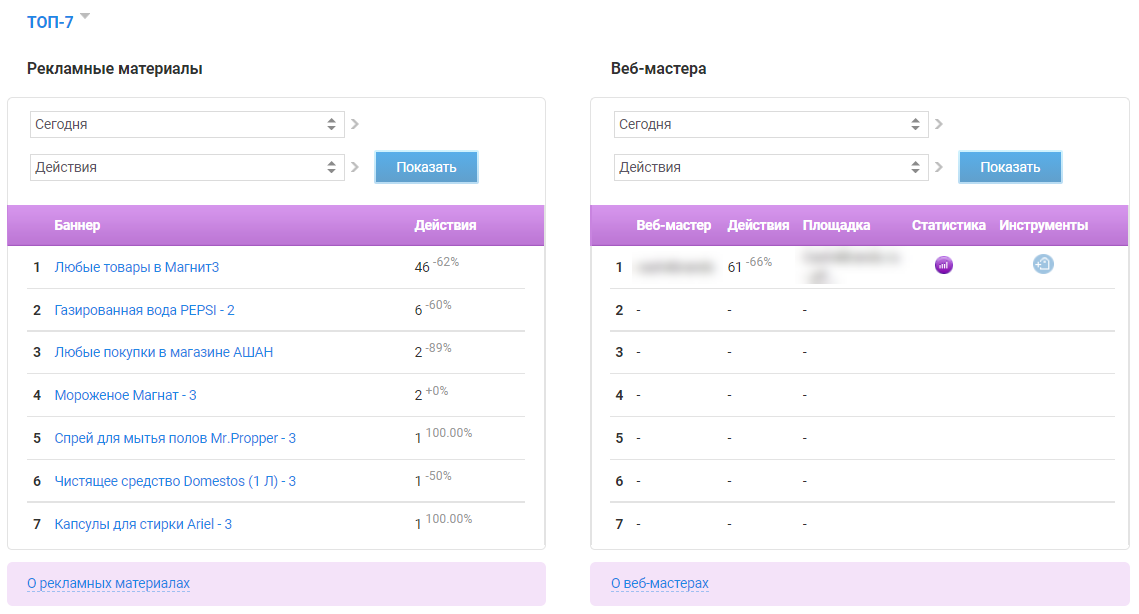Expand the ТОП-7 dropdown arrow
This screenshot has height=614, width=1139.
pos(85,17)
